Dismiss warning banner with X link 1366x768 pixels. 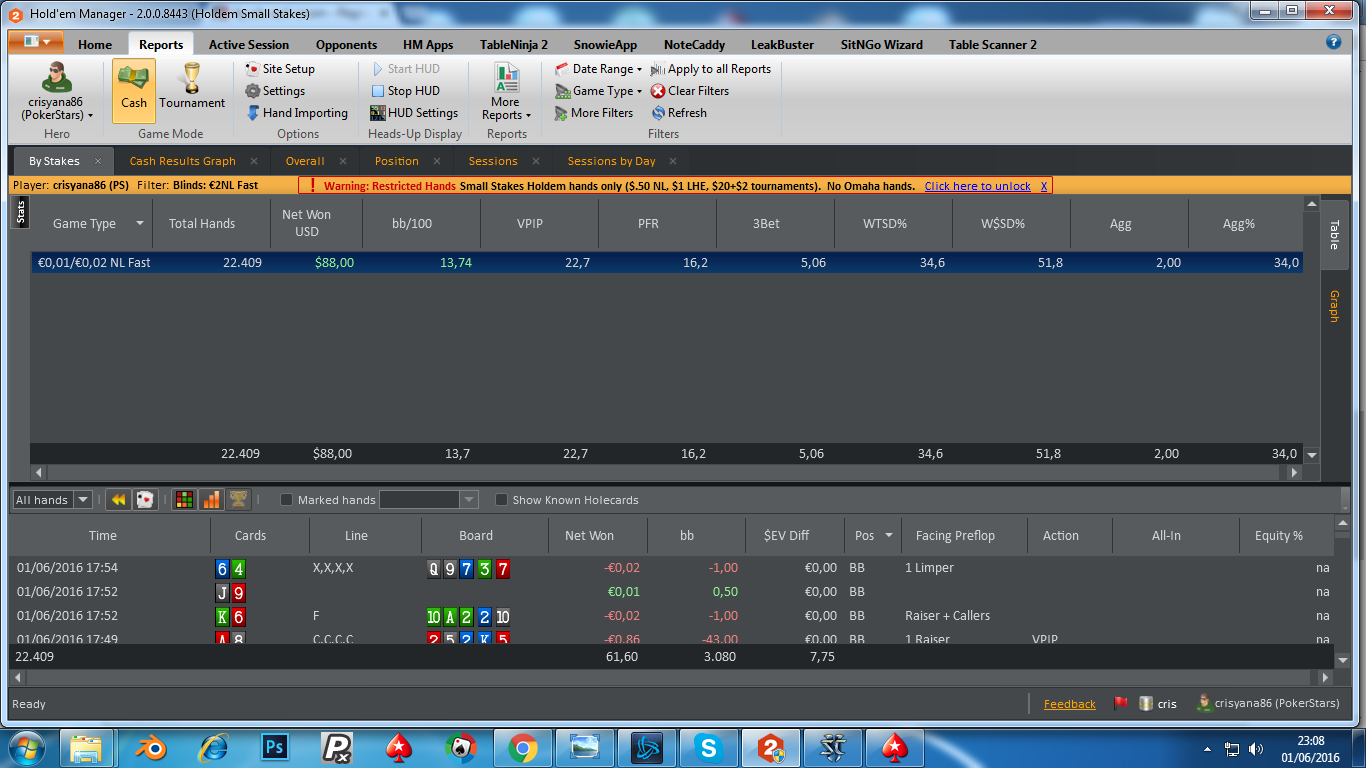tap(1044, 186)
